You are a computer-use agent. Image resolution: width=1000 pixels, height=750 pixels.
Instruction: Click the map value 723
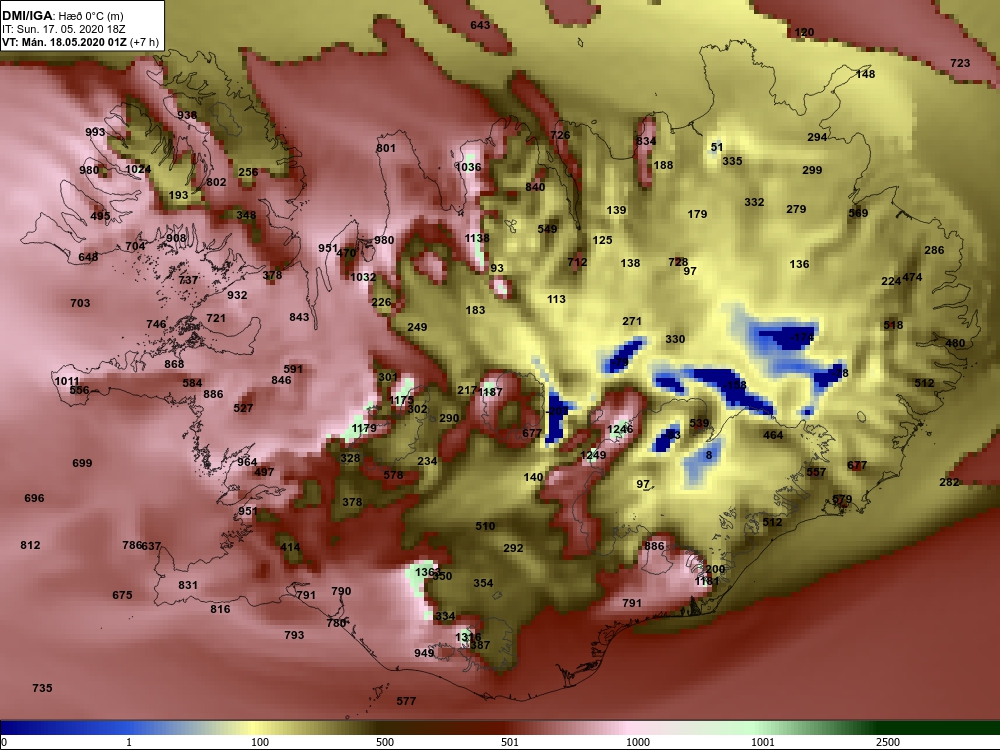960,63
